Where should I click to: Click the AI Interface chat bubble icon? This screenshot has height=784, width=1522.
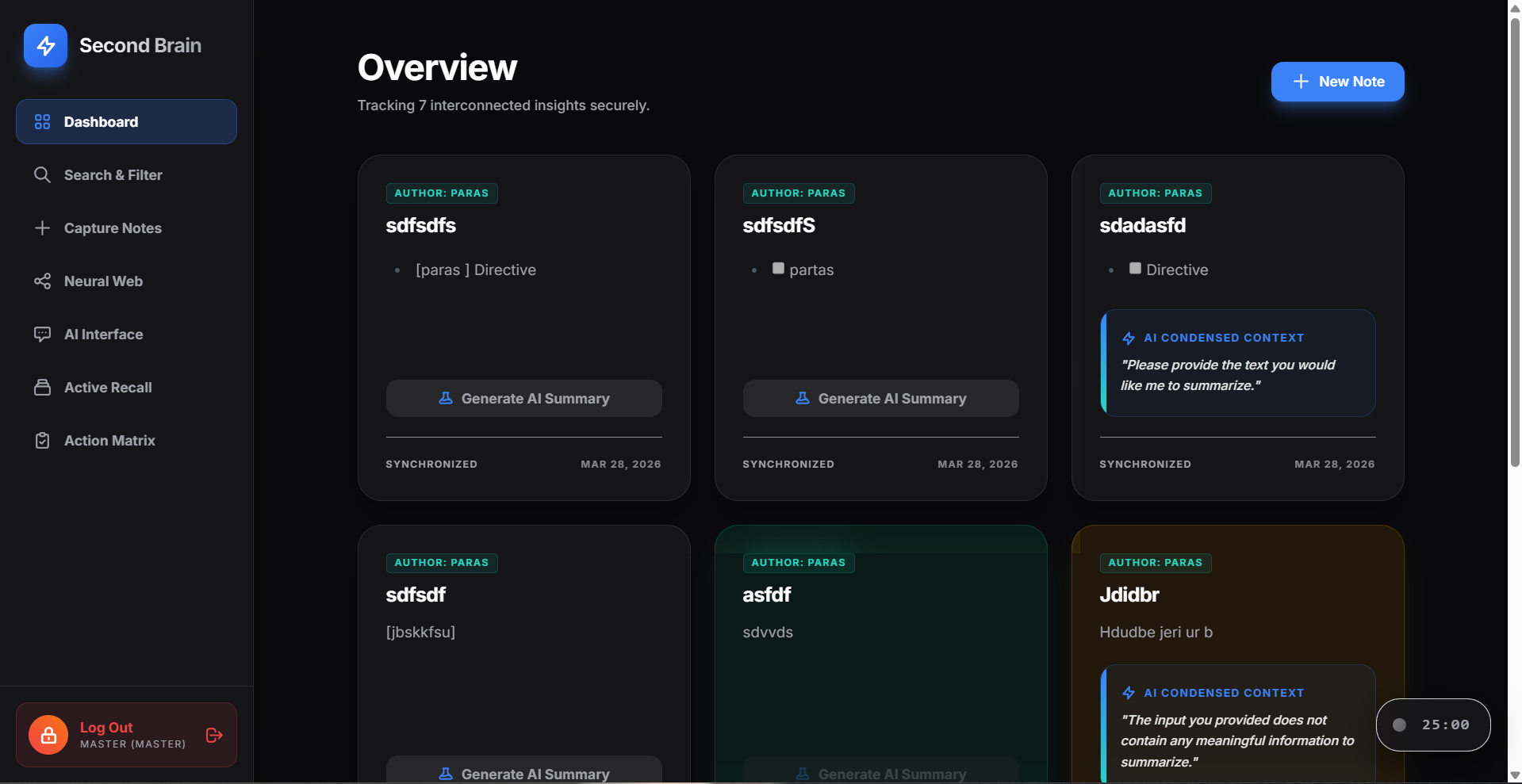click(x=42, y=335)
